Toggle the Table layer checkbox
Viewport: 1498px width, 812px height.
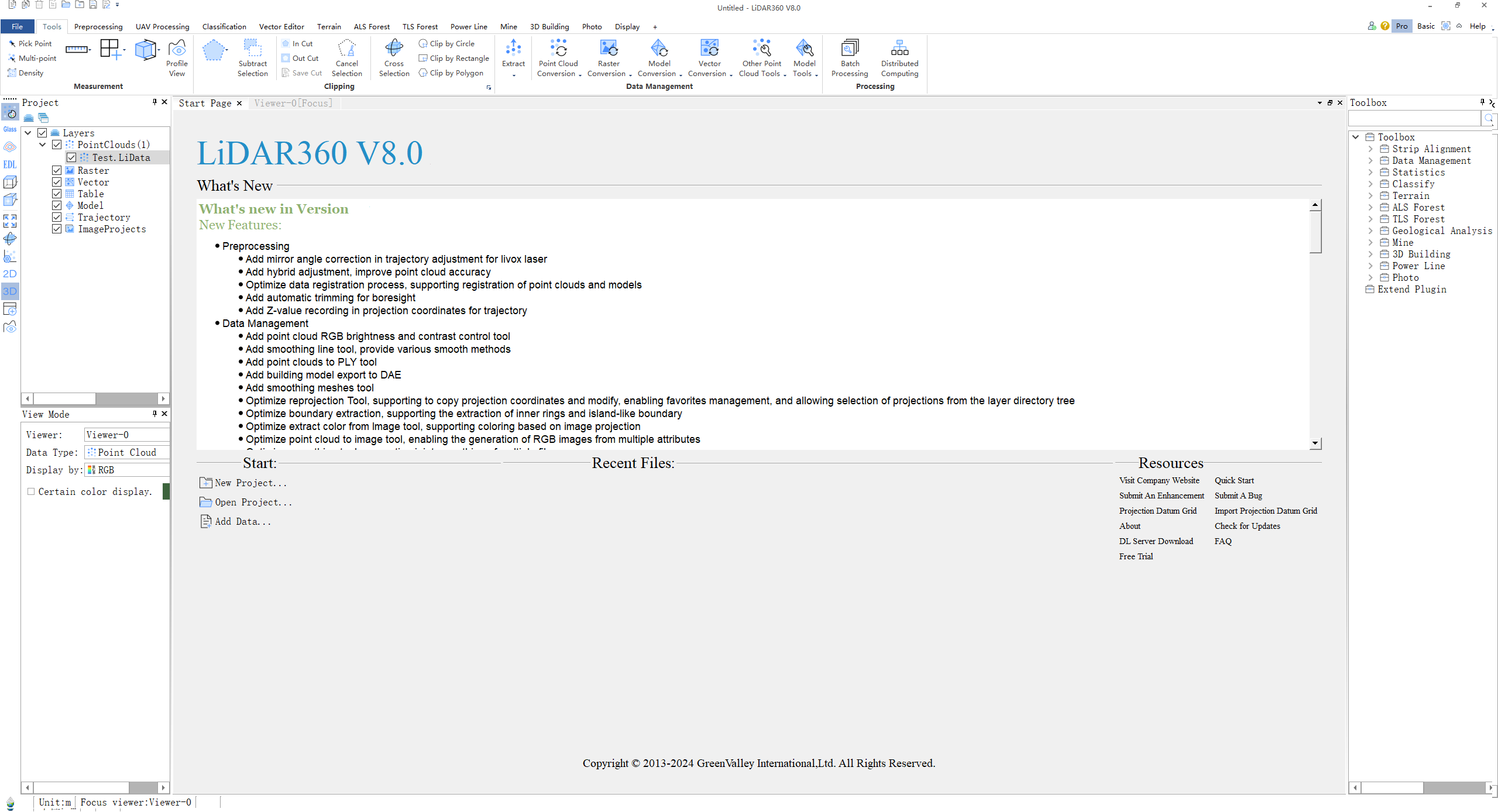(x=57, y=194)
